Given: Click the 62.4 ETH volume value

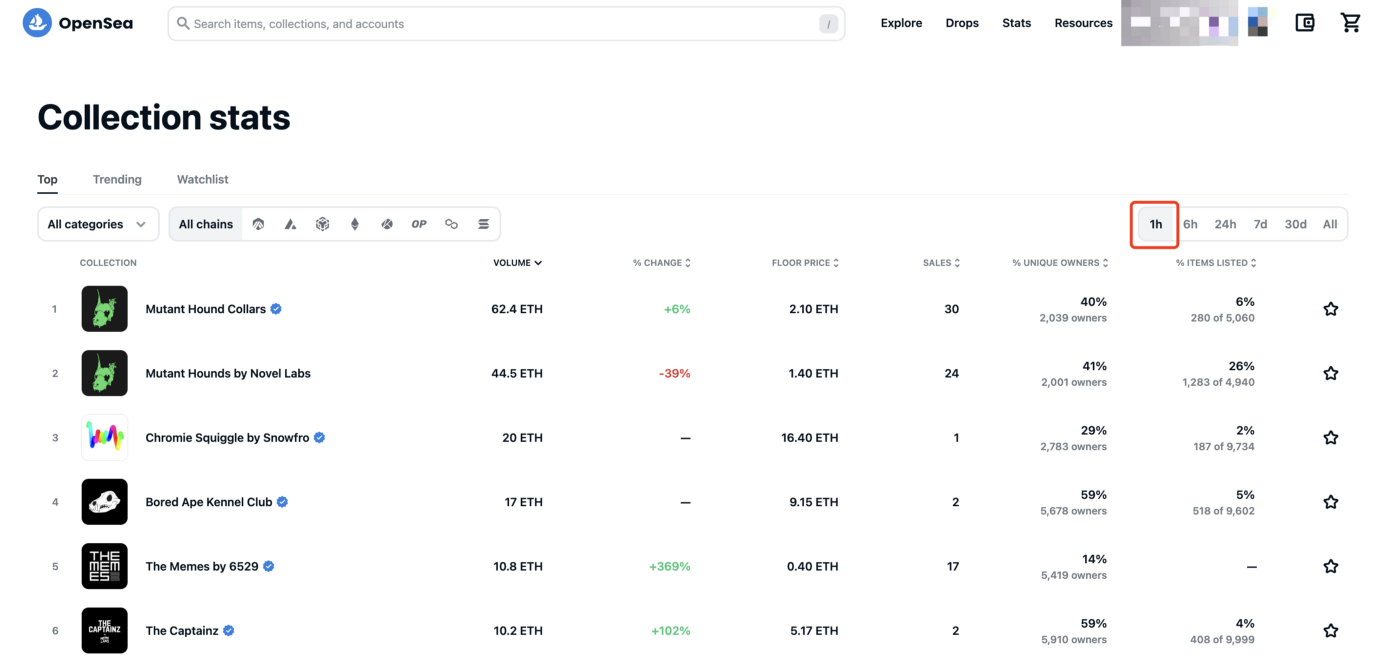Looking at the screenshot, I should pos(517,309).
